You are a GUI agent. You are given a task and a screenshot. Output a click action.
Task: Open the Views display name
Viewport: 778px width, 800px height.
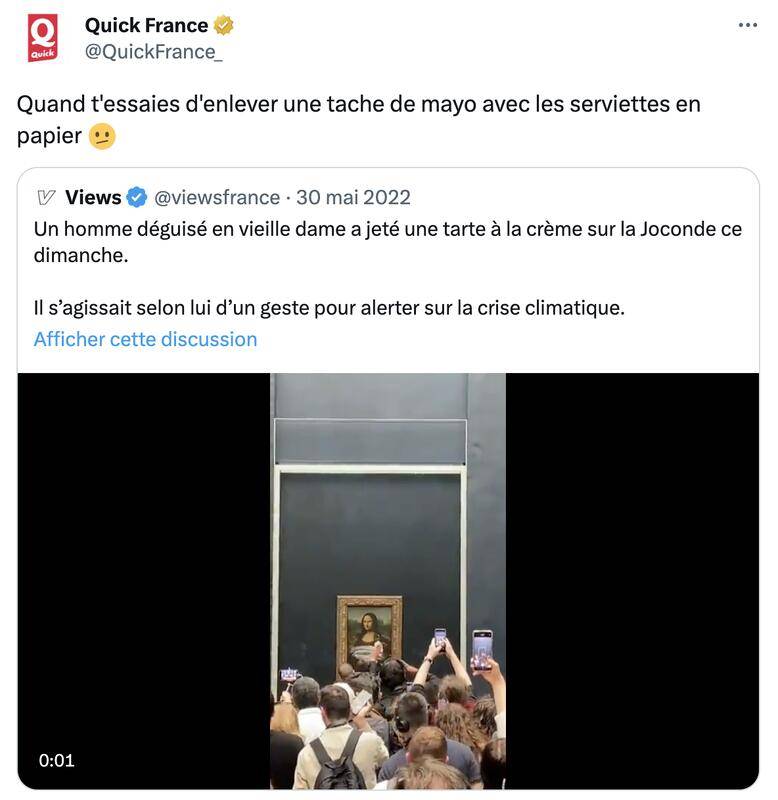point(93,197)
